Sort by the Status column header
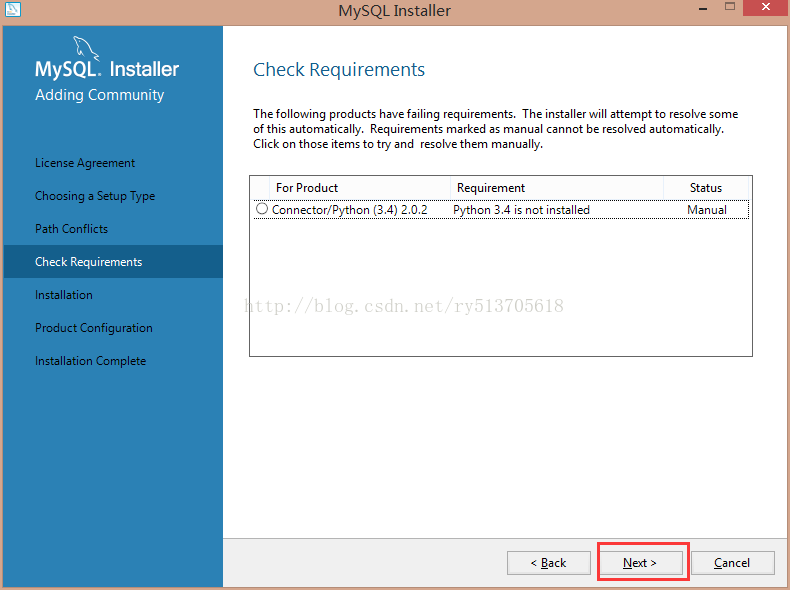This screenshot has height=590, width=790. pyautogui.click(x=706, y=188)
